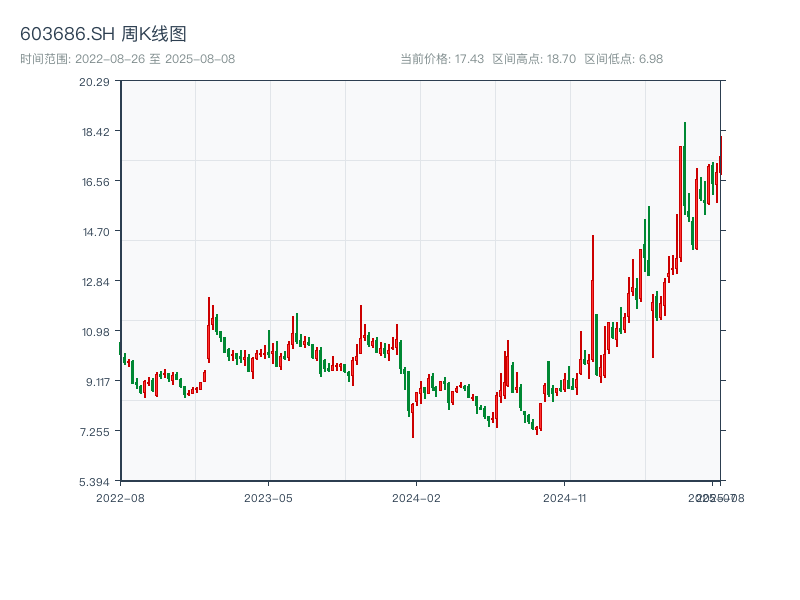Click the y-axis label 5.394

(x=94, y=482)
